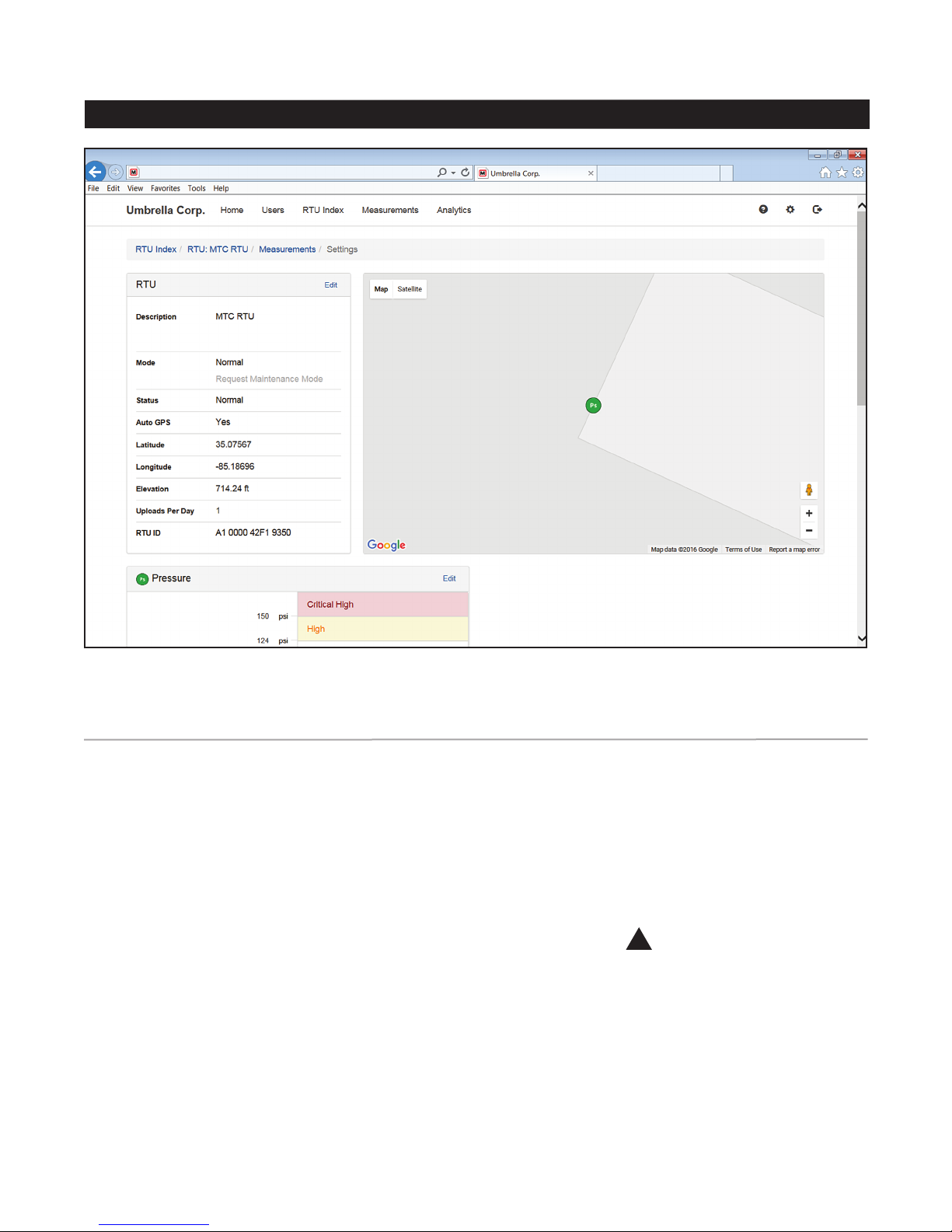Click Edit link in the RTU panel
The height and width of the screenshot is (1232, 952).
[x=330, y=285]
